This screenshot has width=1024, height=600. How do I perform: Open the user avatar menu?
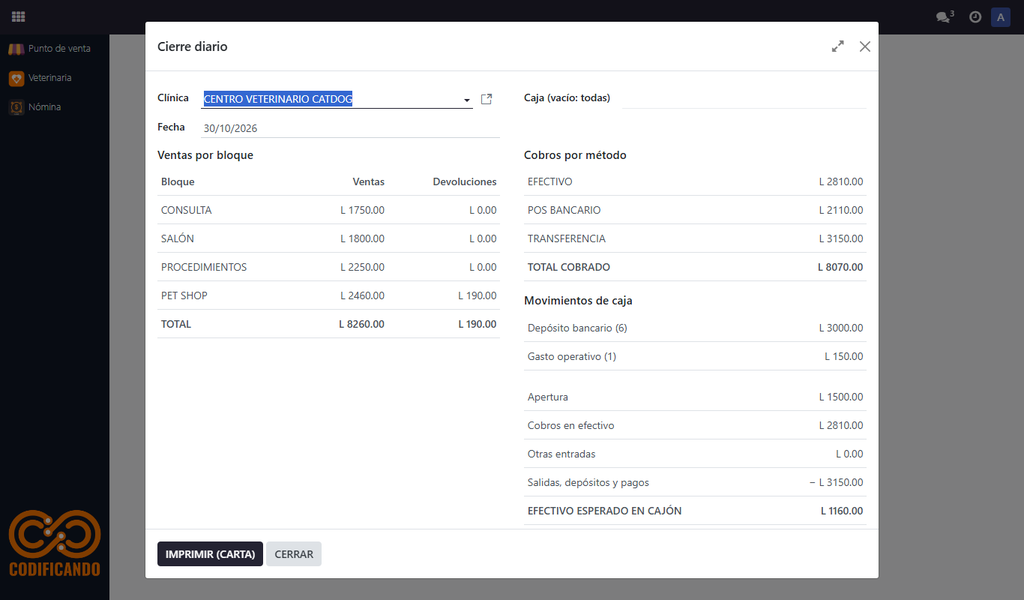coord(1000,17)
